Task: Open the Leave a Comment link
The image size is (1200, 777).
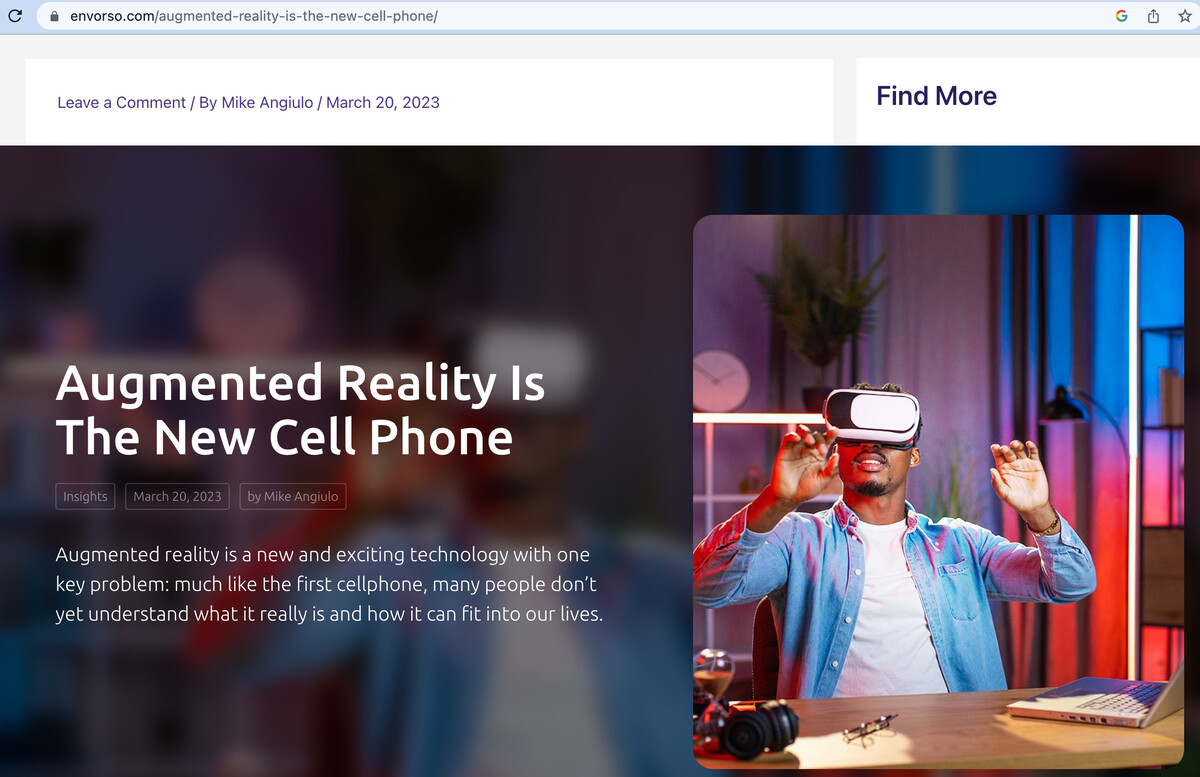Action: coord(121,102)
